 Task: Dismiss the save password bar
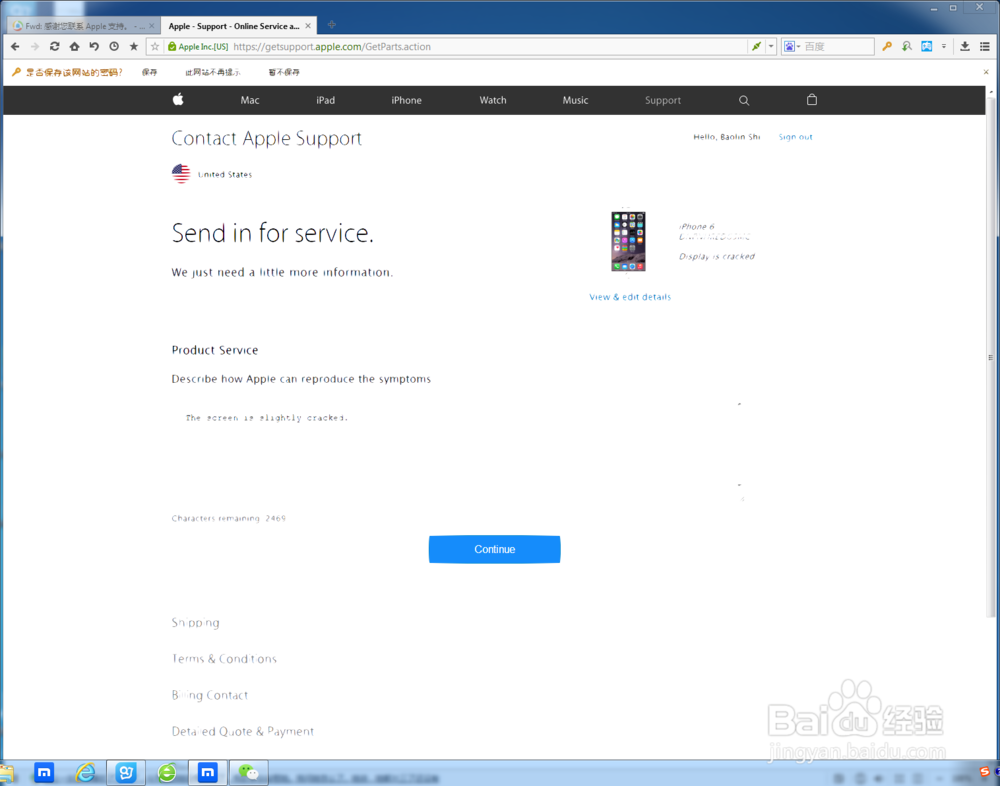(x=986, y=72)
